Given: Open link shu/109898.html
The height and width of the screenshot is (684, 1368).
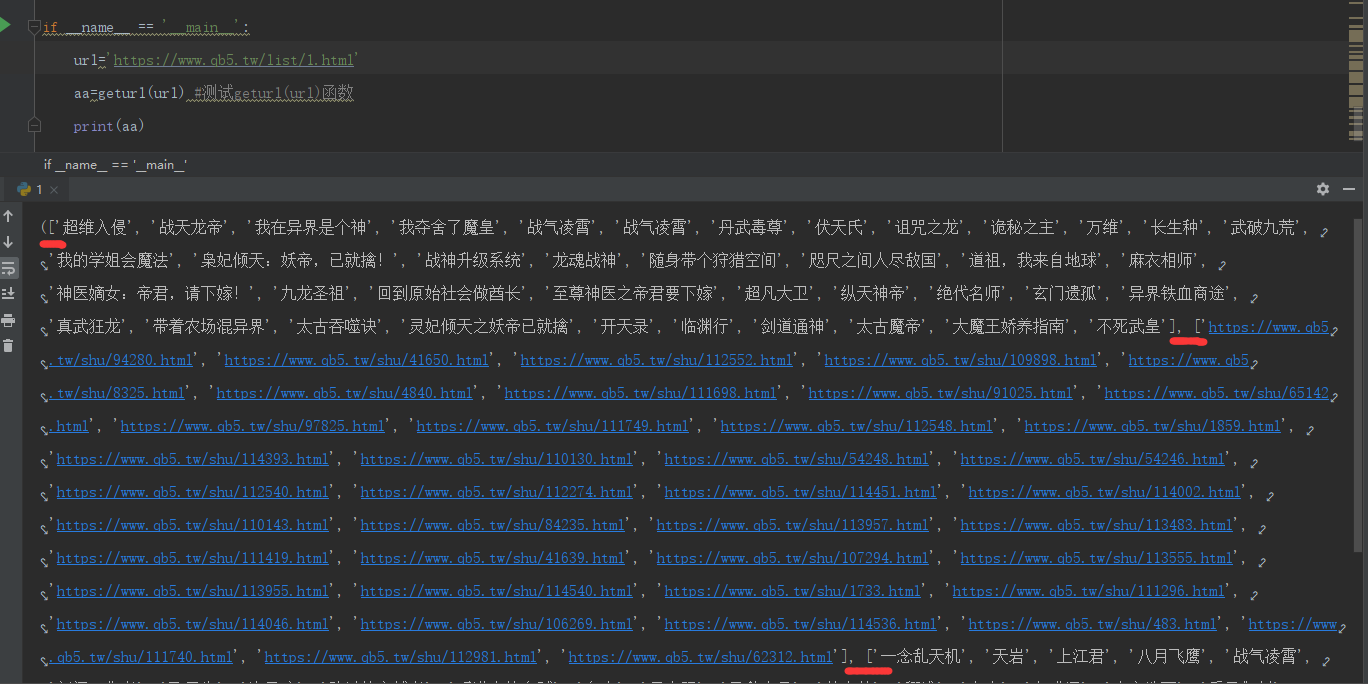Looking at the screenshot, I should [961, 360].
